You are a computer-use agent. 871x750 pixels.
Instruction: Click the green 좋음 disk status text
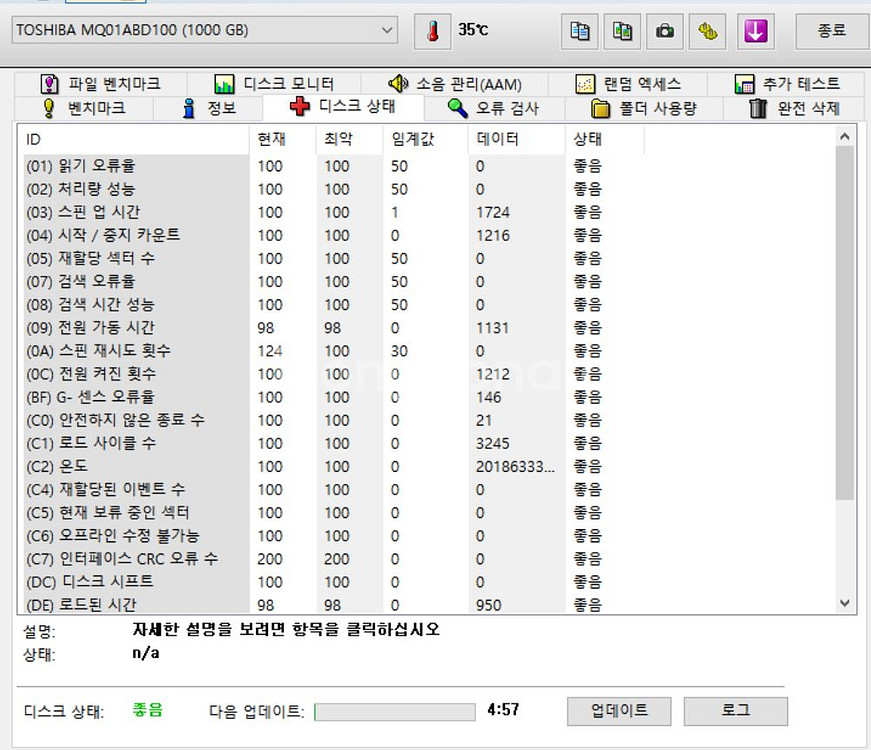coord(147,710)
